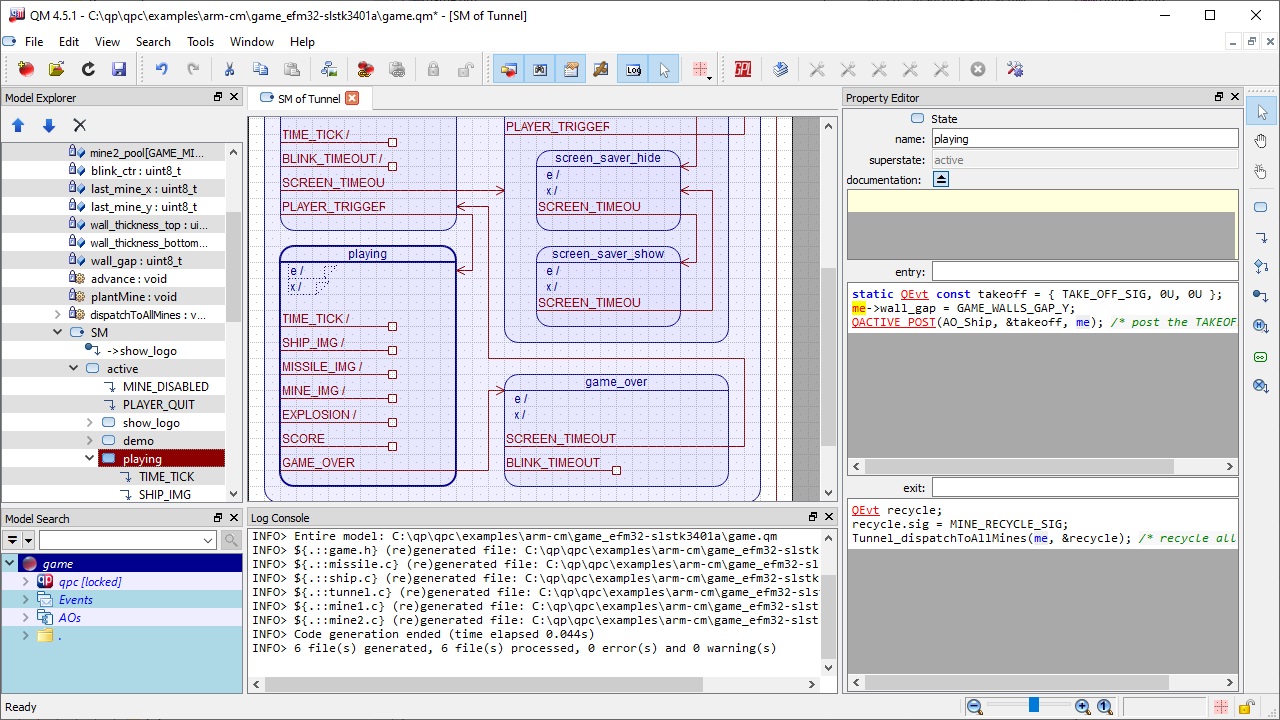Select the SM of Tunnel tab

click(308, 98)
